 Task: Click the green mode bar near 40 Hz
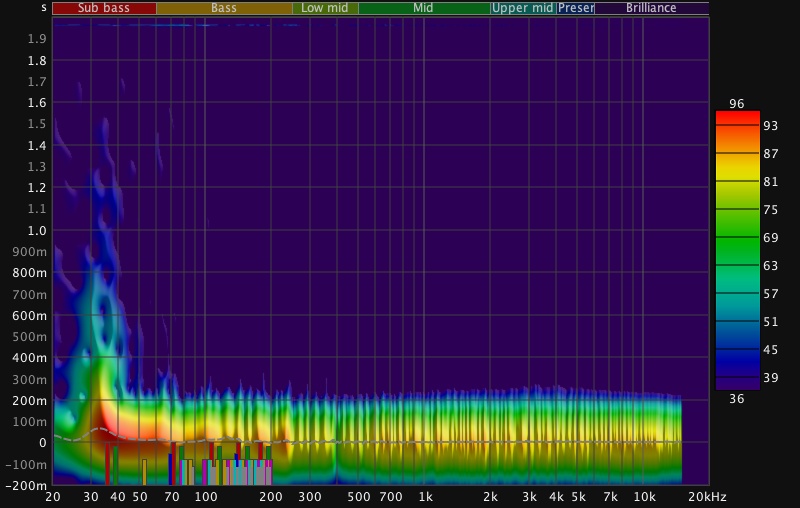[x=116, y=465]
